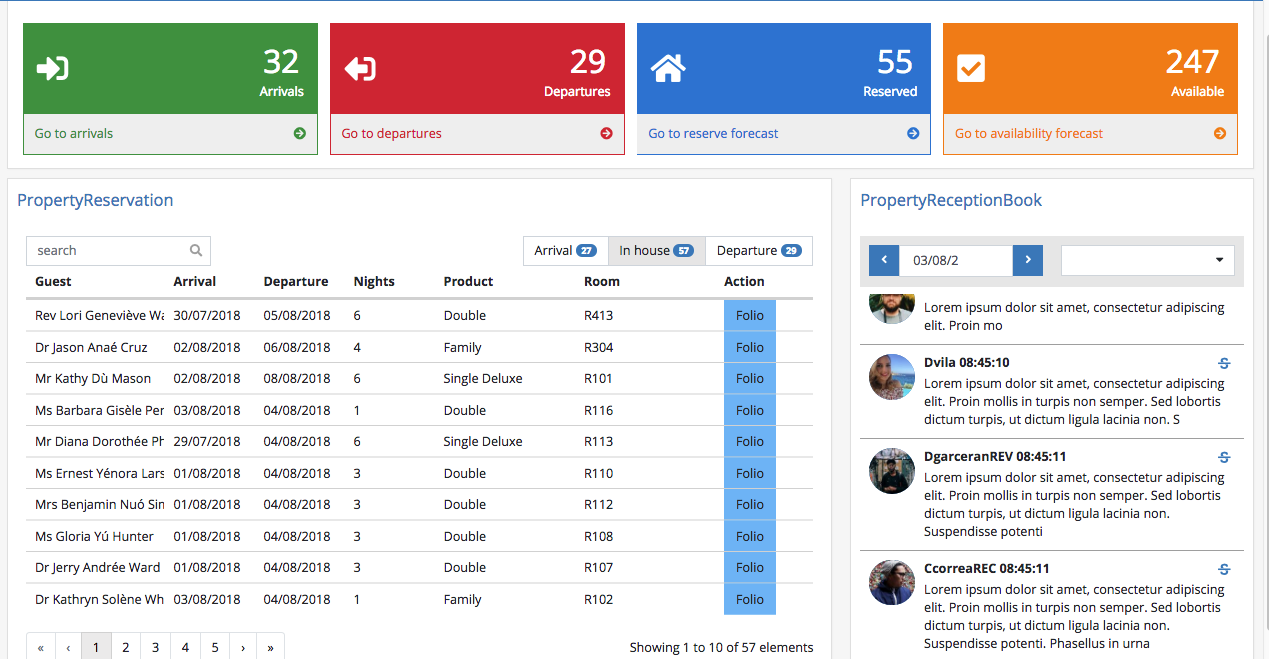The image size is (1269, 659).
Task: Click the red arrow icon beside Go to departures
Action: pos(606,134)
